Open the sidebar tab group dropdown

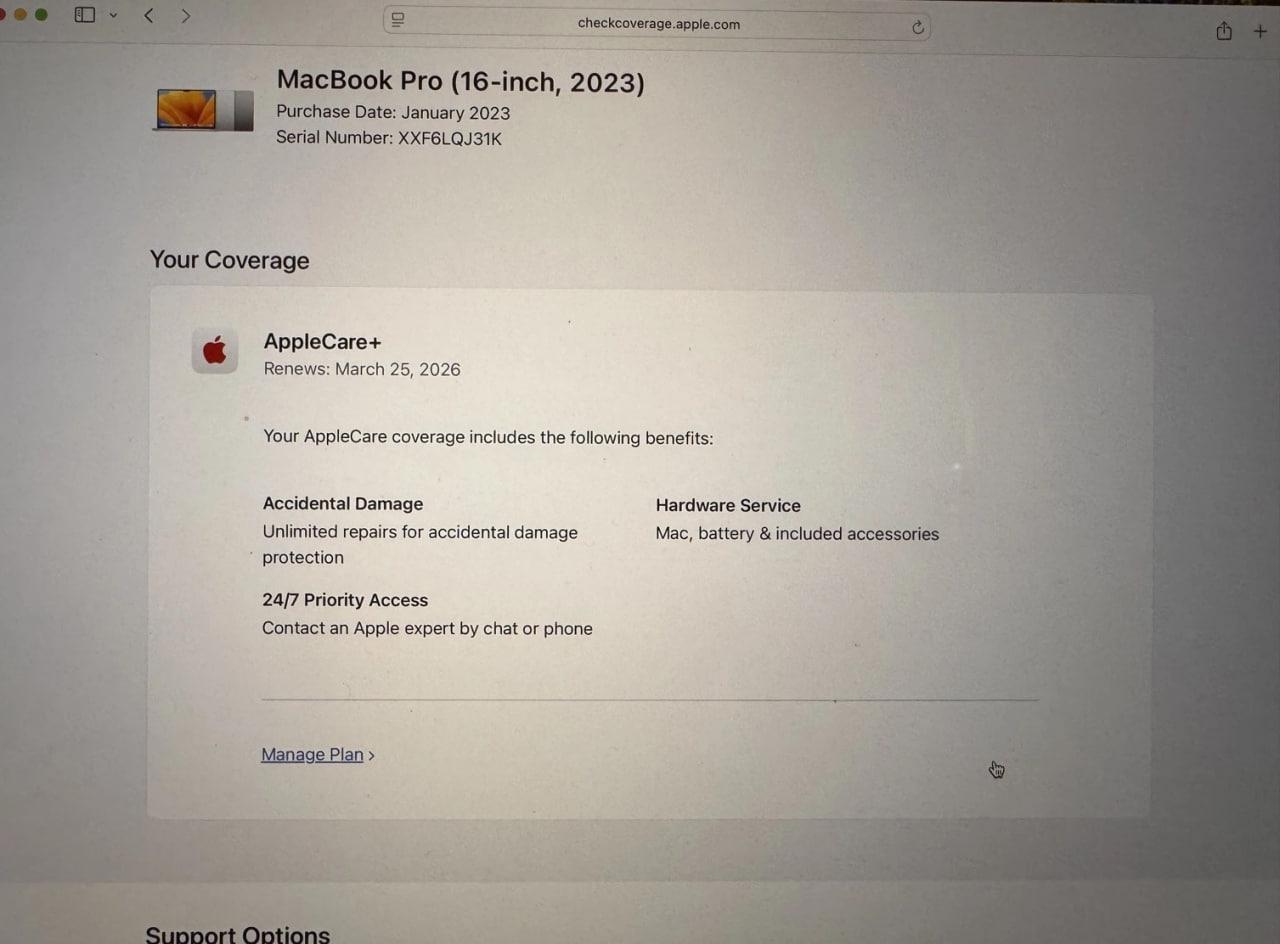tap(113, 16)
